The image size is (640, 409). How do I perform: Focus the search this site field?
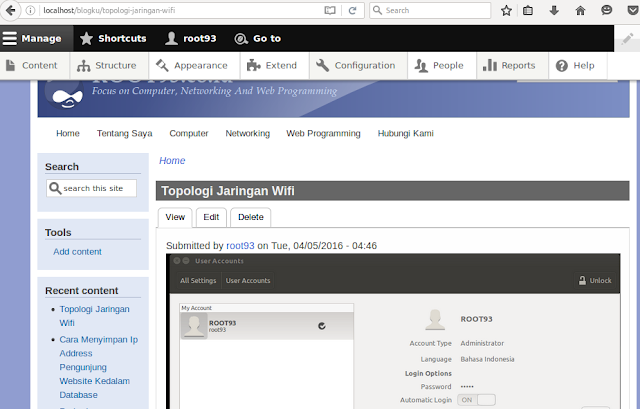coord(91,188)
